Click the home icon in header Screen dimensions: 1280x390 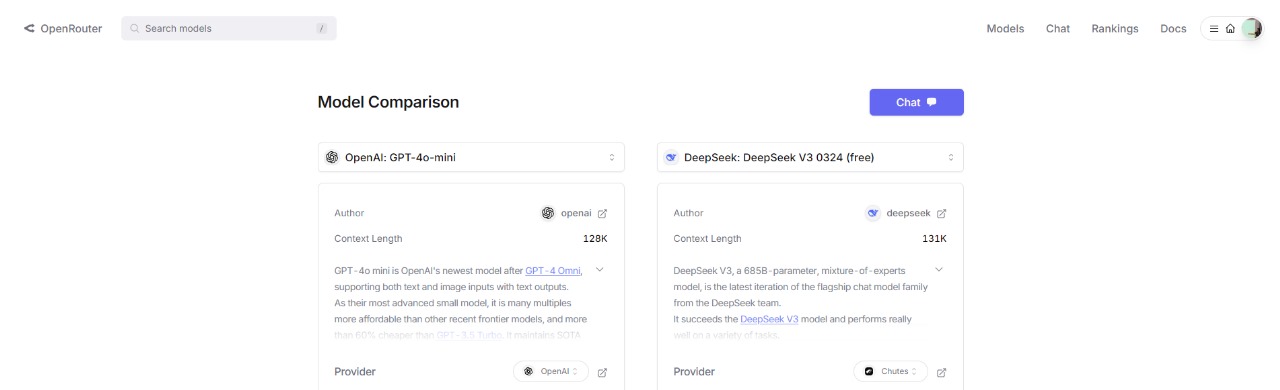(1230, 29)
